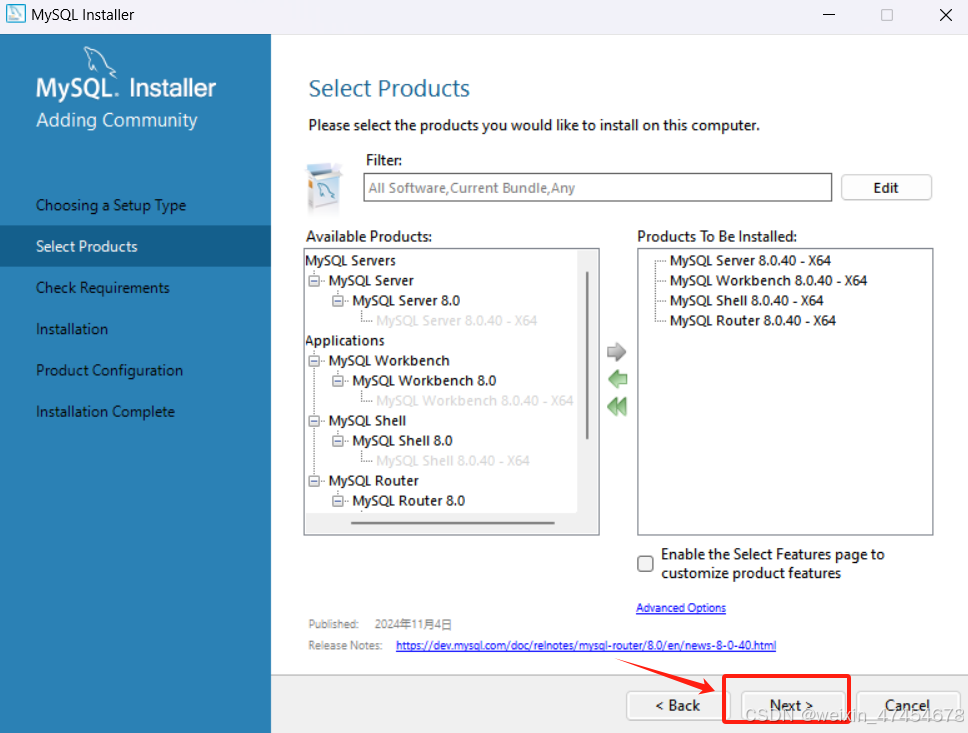The image size is (968, 733).
Task: Click the MySQL Installer title bar icon
Action: (x=15, y=14)
